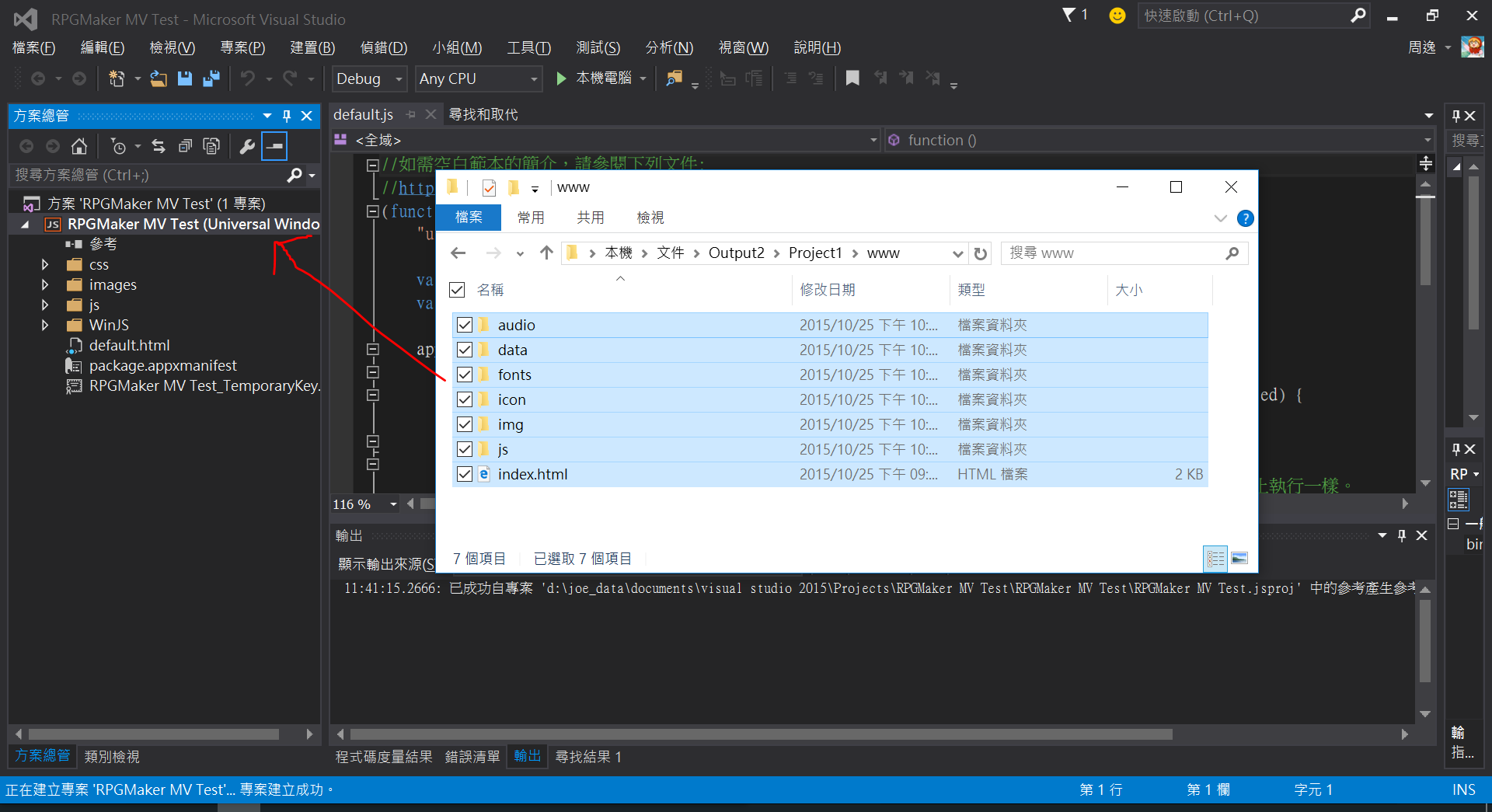The height and width of the screenshot is (812, 1492).
Task: Expand File Explorer address history dropdown
Action: tap(957, 253)
